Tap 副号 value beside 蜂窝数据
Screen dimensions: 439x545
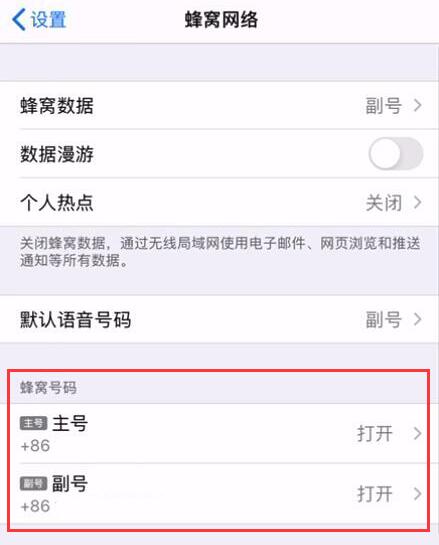pyautogui.click(x=384, y=106)
